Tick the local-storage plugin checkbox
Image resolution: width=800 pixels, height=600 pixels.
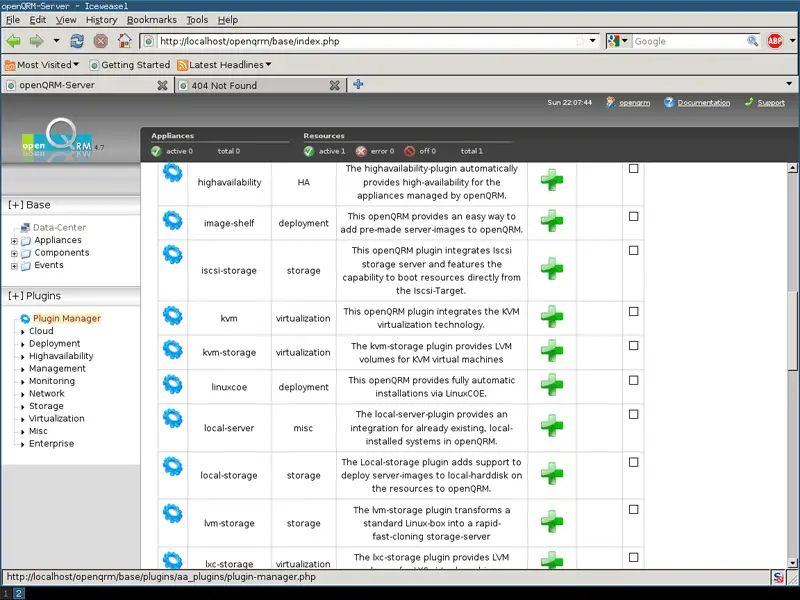[x=634, y=462]
